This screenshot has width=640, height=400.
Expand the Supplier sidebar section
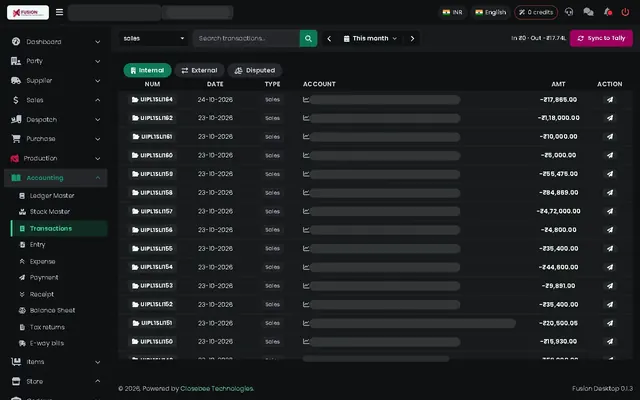click(x=56, y=80)
